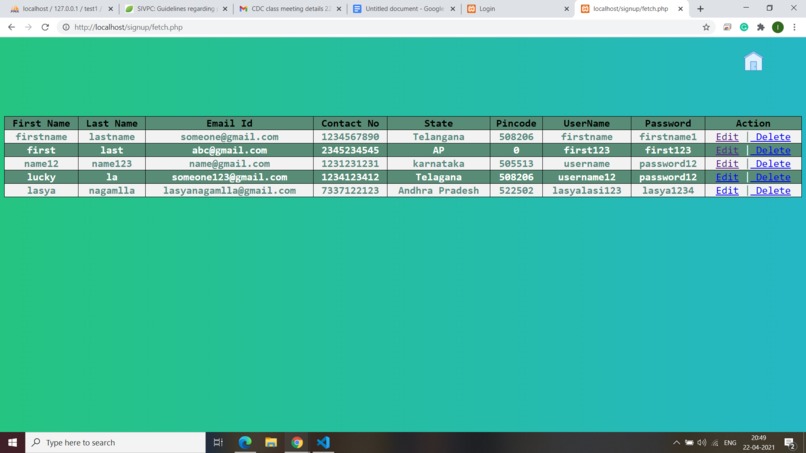
Task: Open the Chrome profile avatar
Action: pos(778,27)
